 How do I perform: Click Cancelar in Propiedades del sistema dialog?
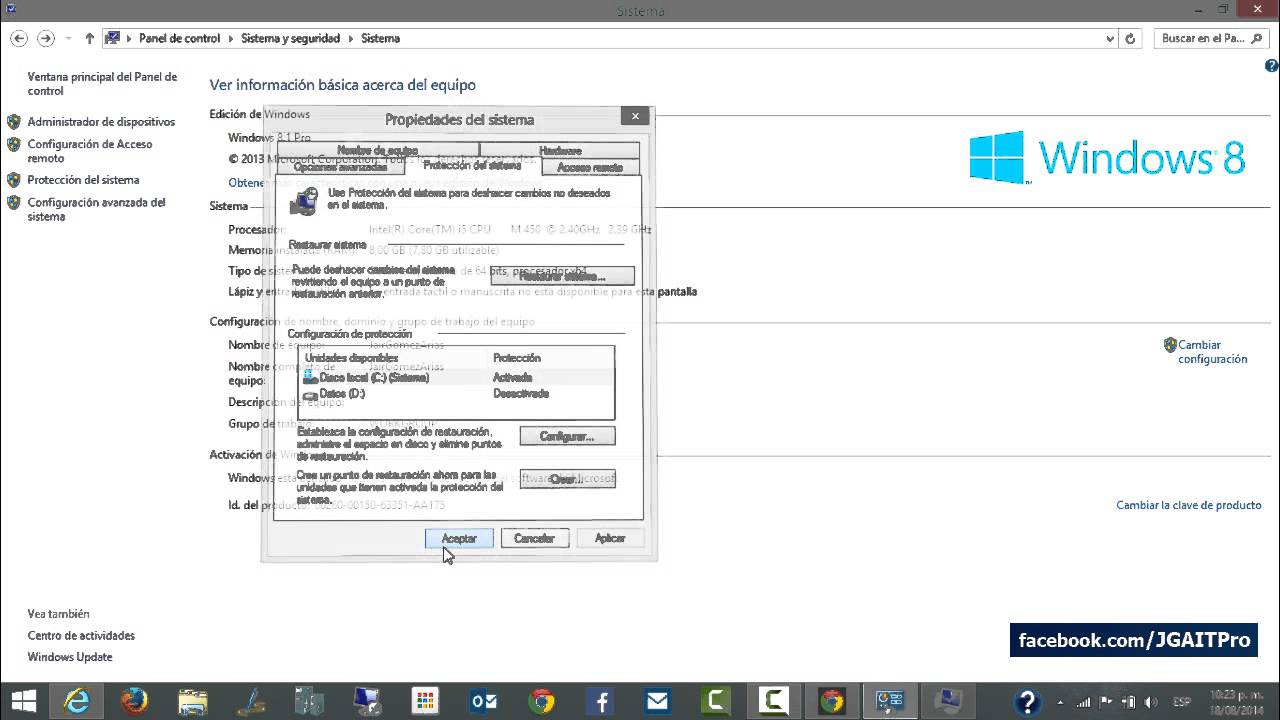click(534, 538)
